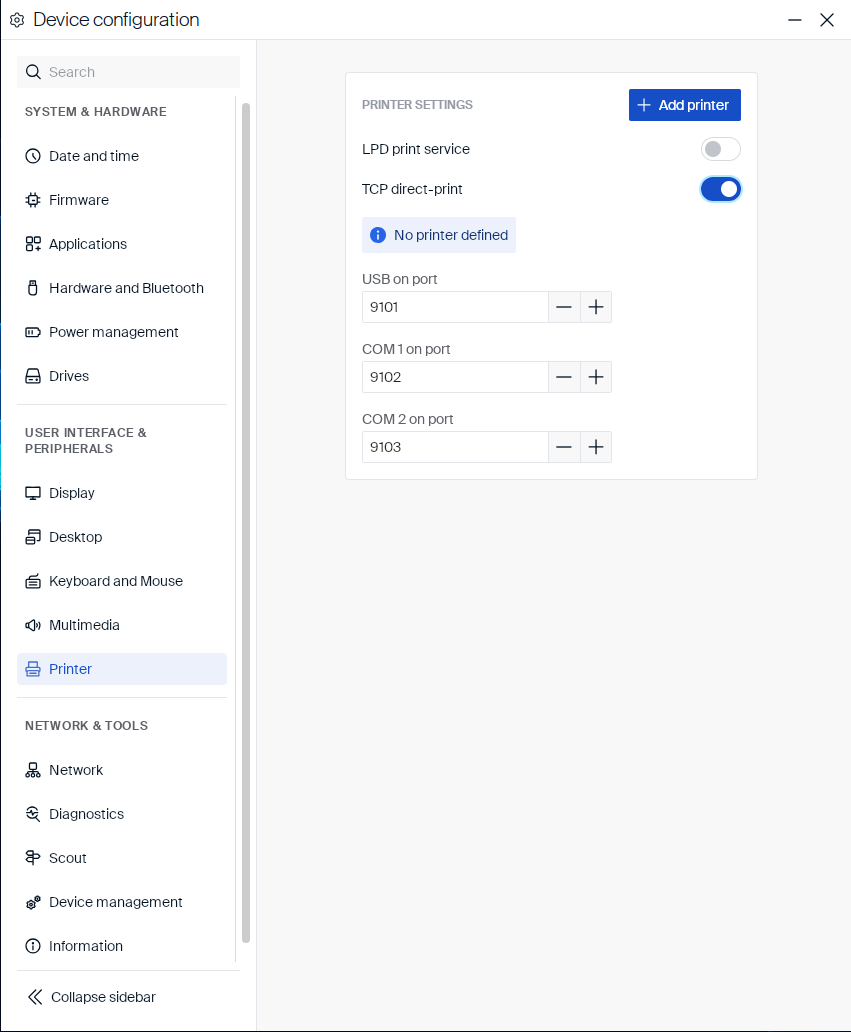
Task: Click the Search field in sidebar
Action: [128, 72]
